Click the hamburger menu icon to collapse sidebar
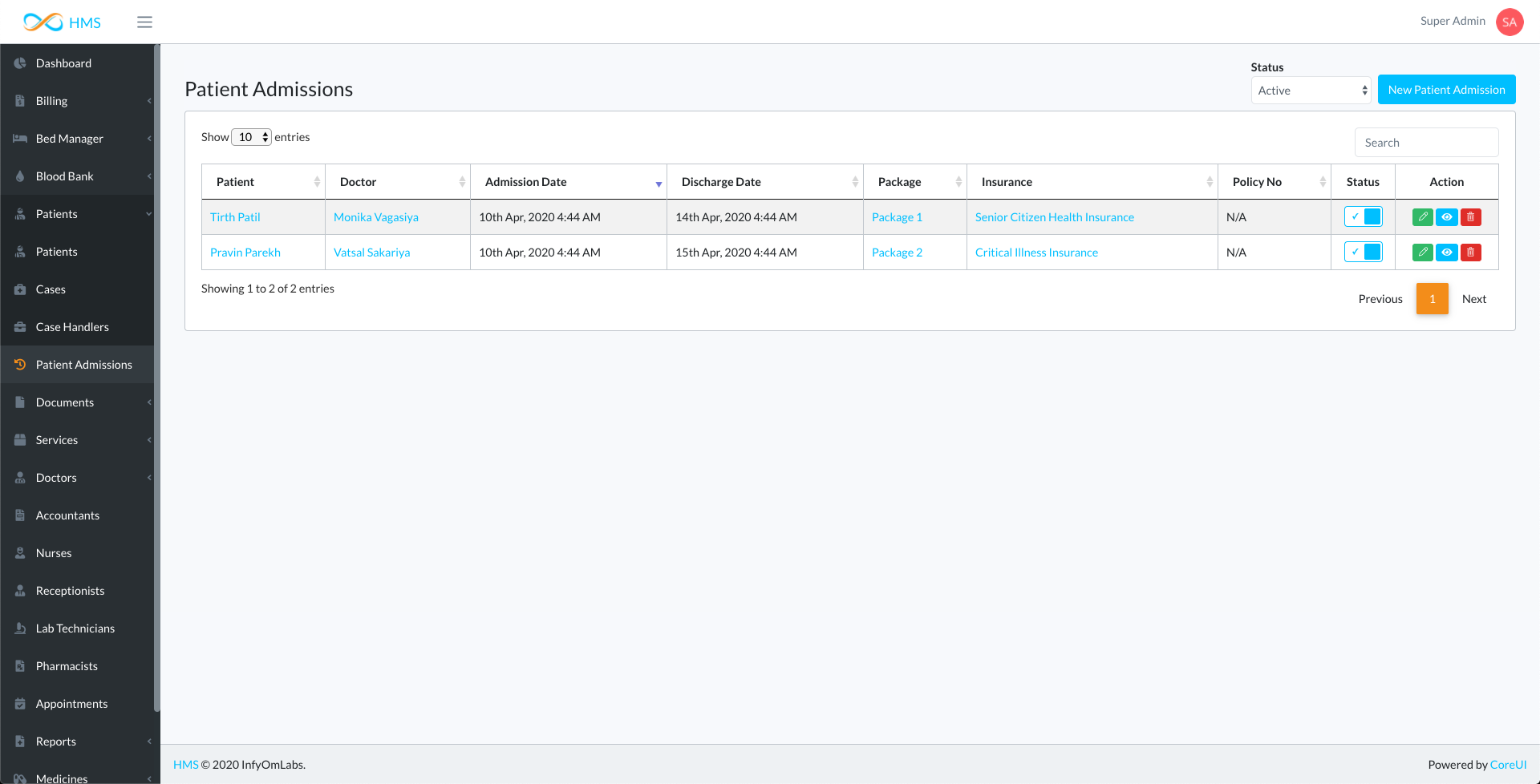The image size is (1540, 784). [x=144, y=22]
